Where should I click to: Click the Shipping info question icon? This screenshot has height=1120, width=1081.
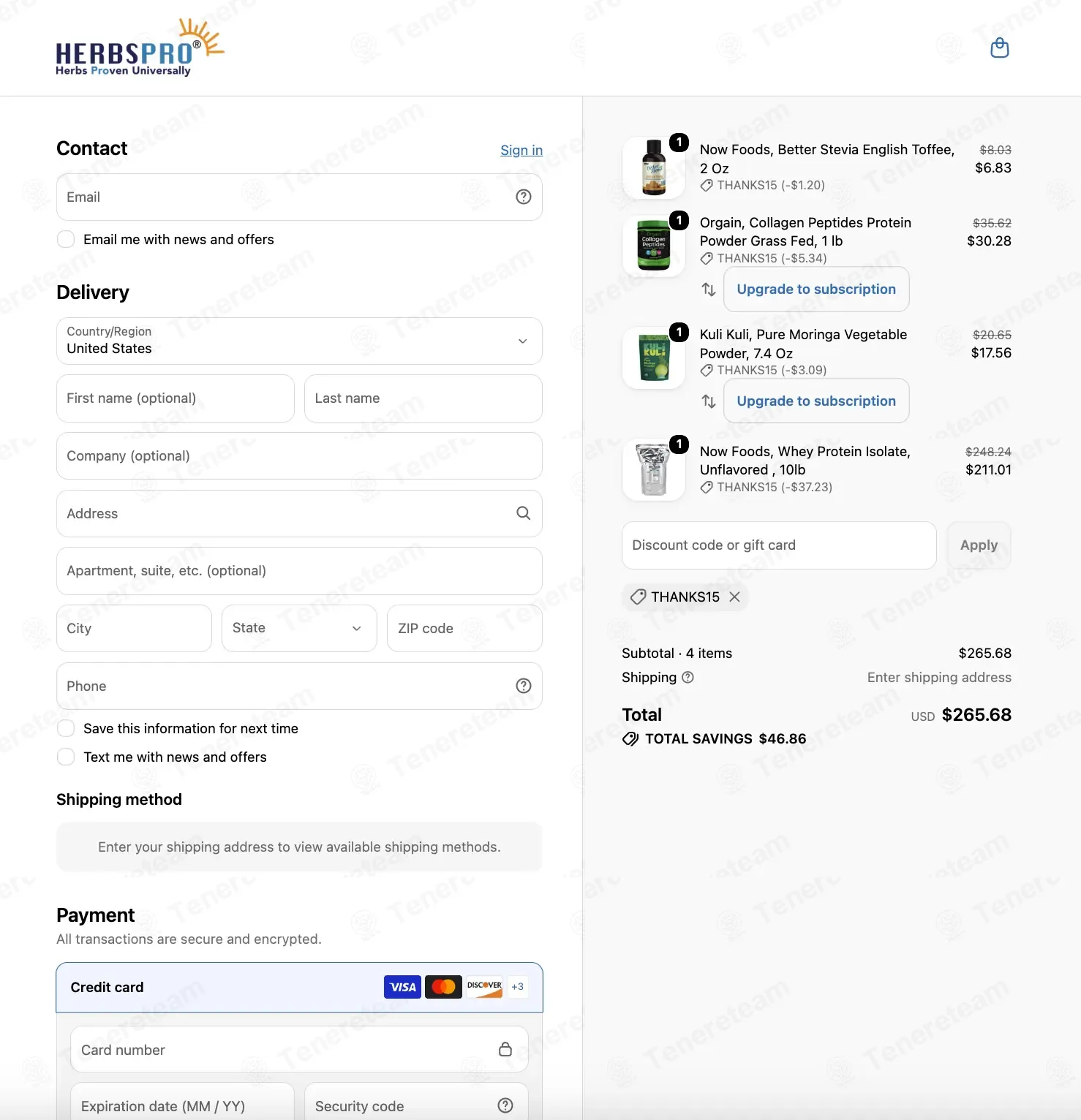pyautogui.click(x=688, y=677)
